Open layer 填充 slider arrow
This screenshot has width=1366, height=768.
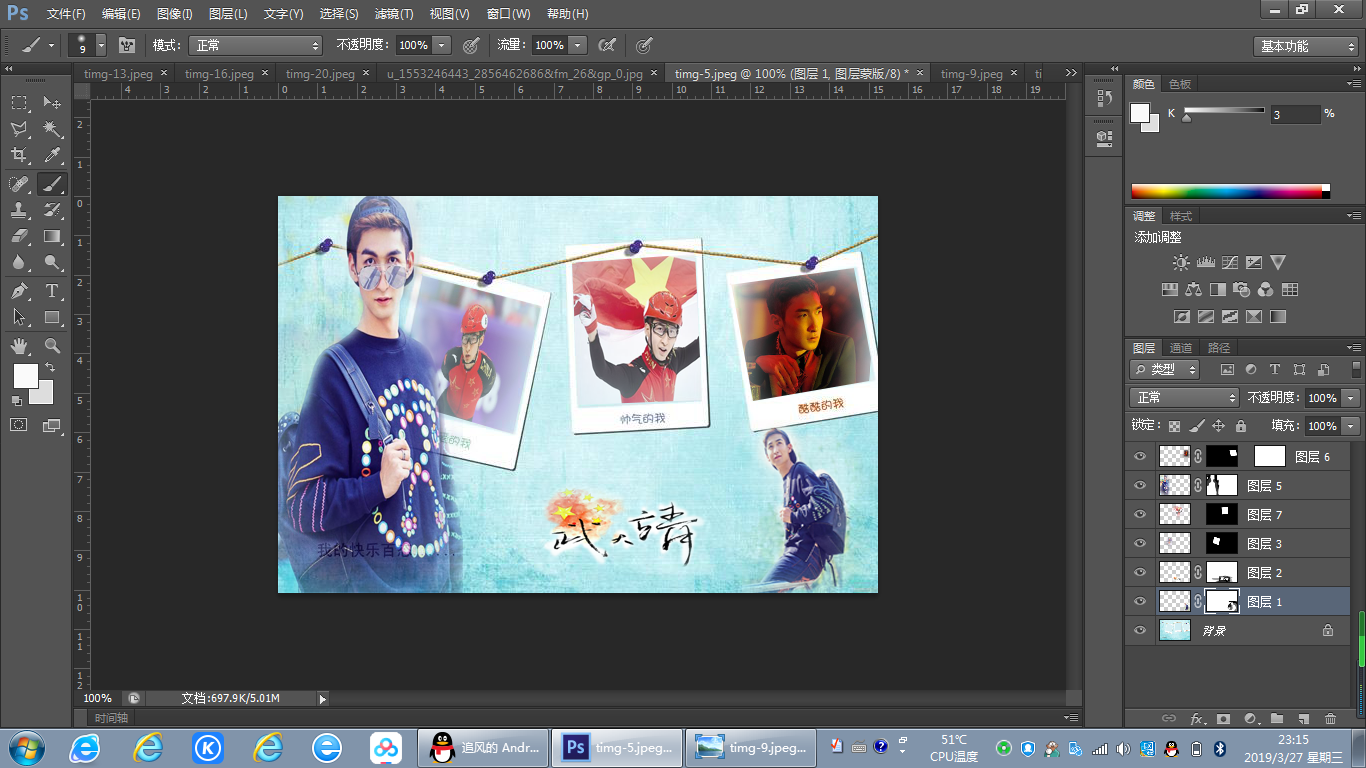tap(1351, 426)
